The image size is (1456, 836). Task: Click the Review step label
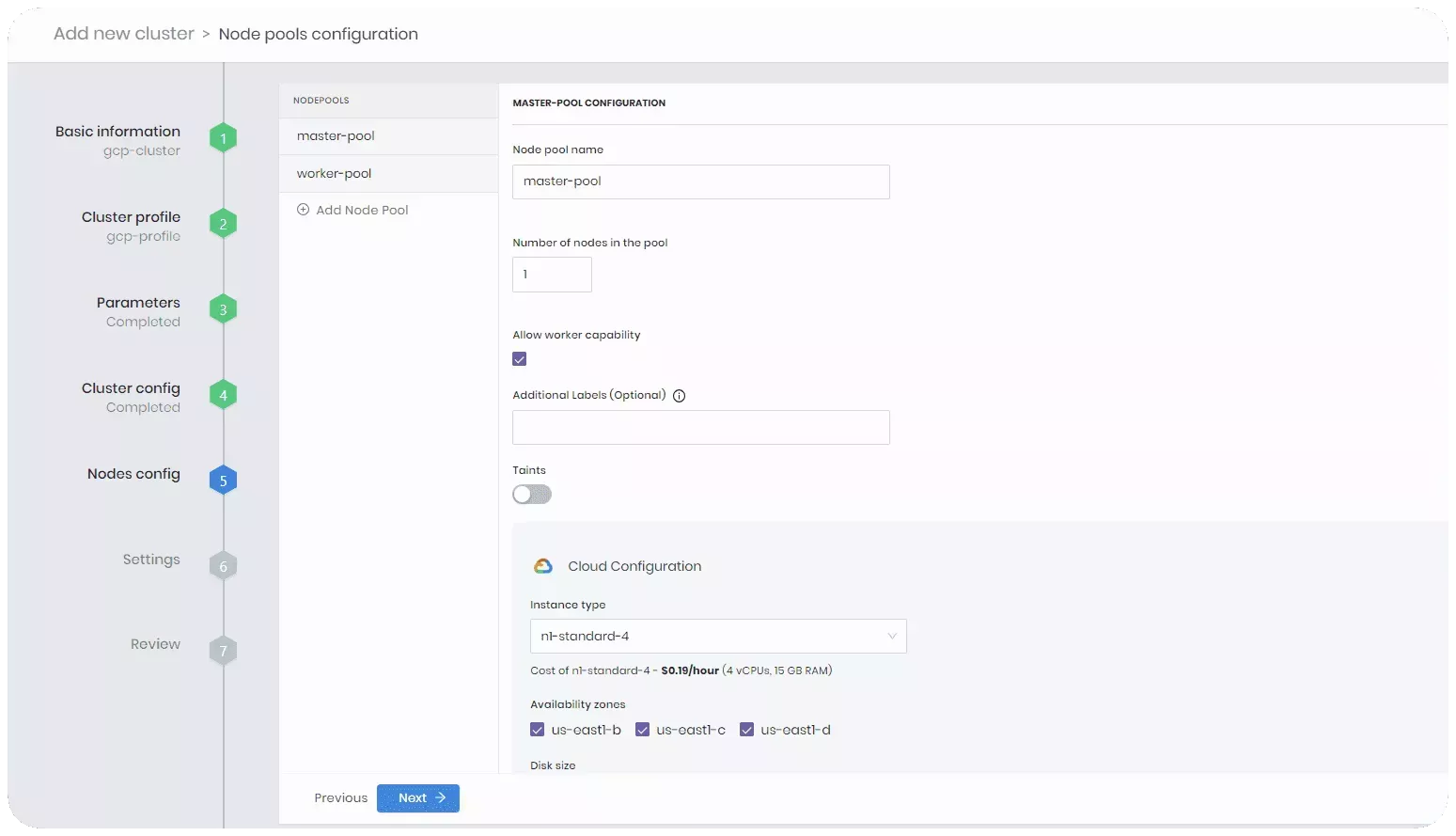(x=155, y=644)
